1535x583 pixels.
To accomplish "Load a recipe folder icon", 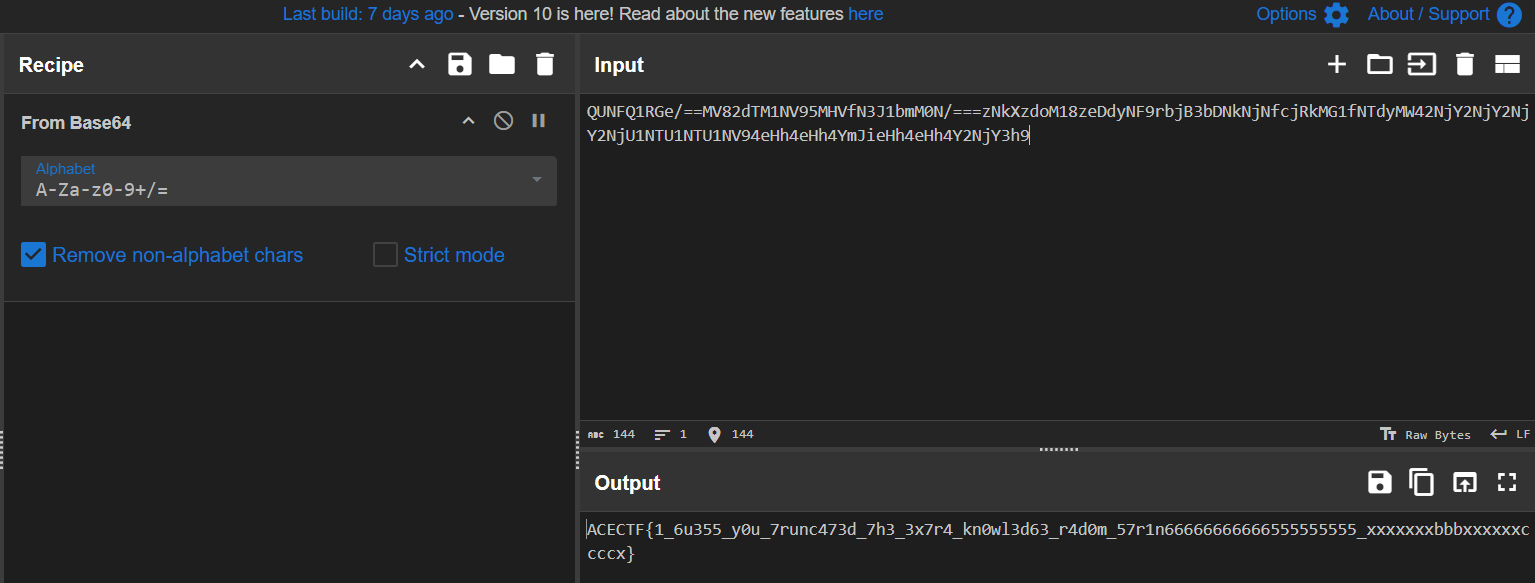I will point(502,65).
